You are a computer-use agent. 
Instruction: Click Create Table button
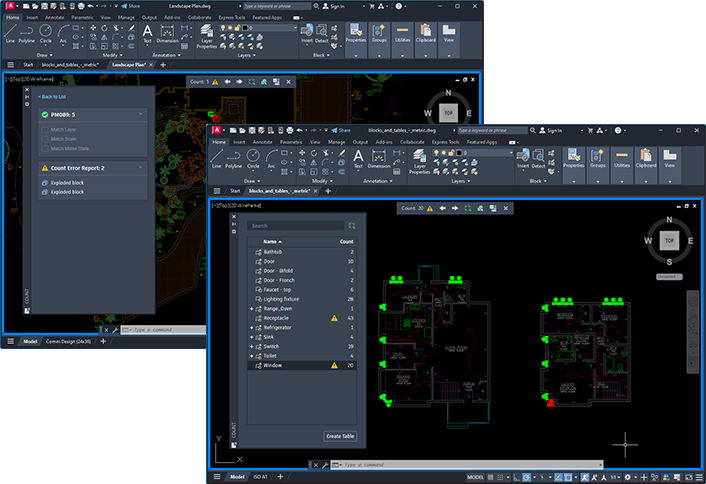[340, 436]
